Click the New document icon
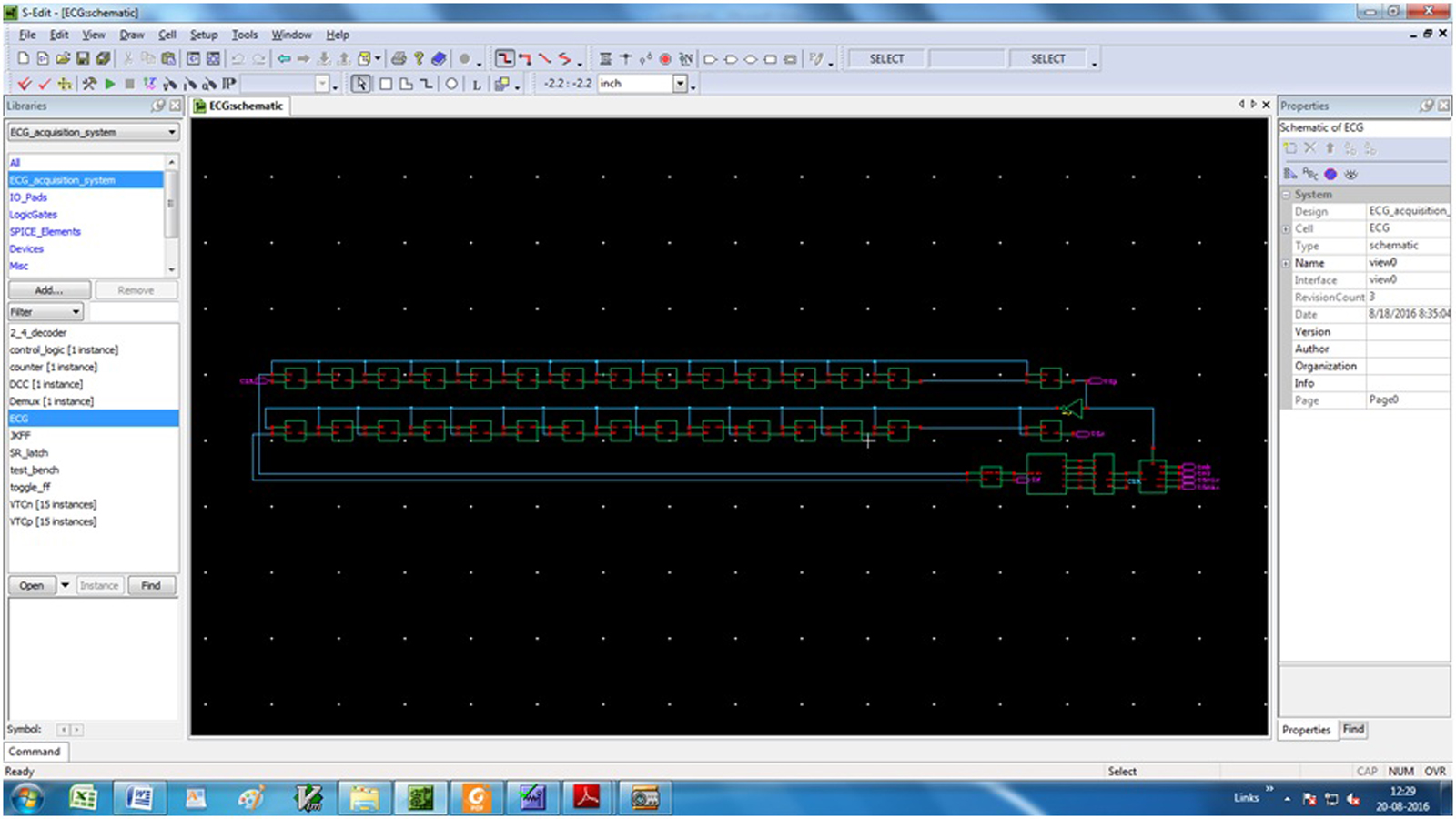Screen dimensions: 1456x819 pyautogui.click(x=24, y=58)
